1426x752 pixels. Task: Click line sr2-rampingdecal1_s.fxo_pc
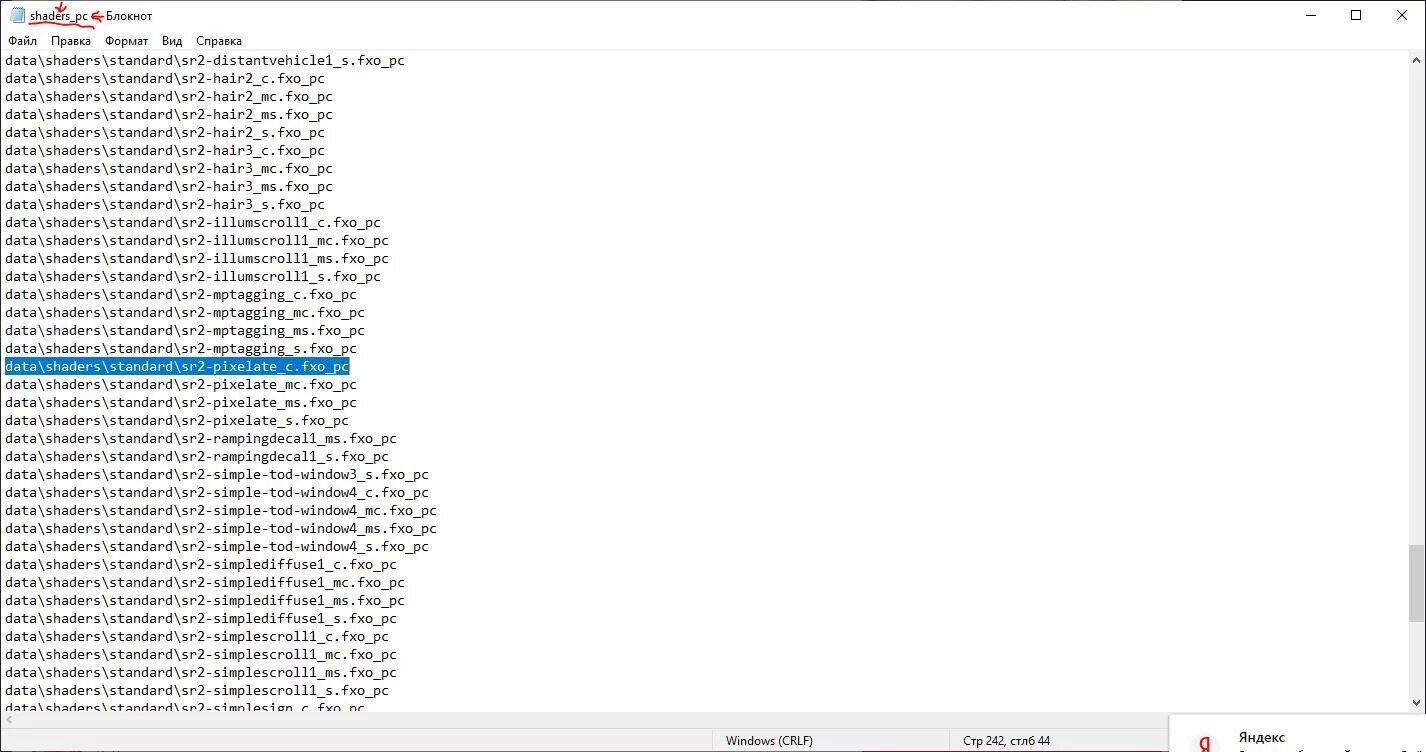(197, 457)
